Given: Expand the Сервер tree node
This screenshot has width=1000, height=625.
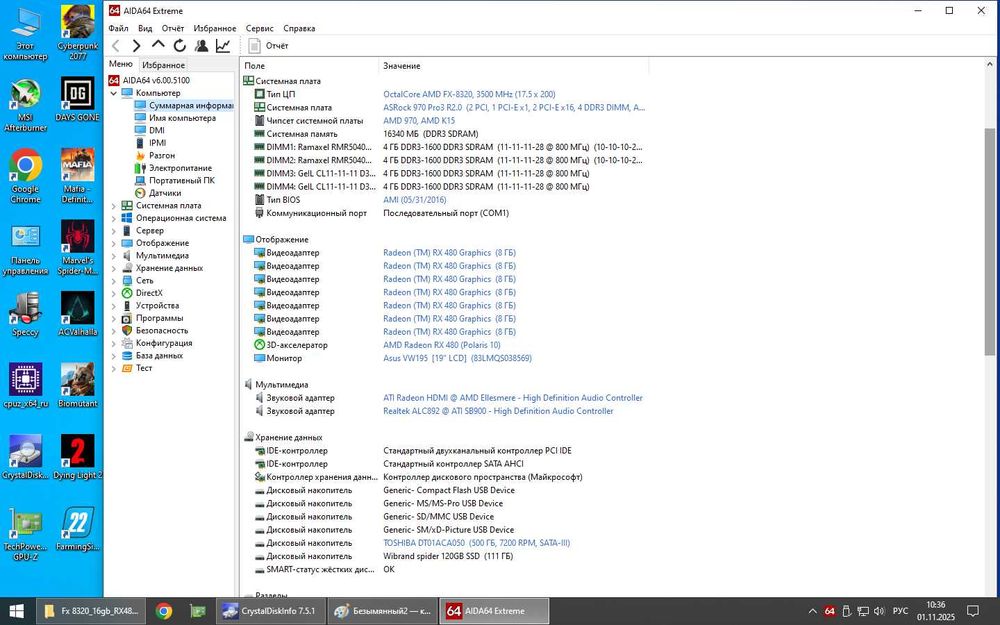Looking at the screenshot, I should click(114, 231).
